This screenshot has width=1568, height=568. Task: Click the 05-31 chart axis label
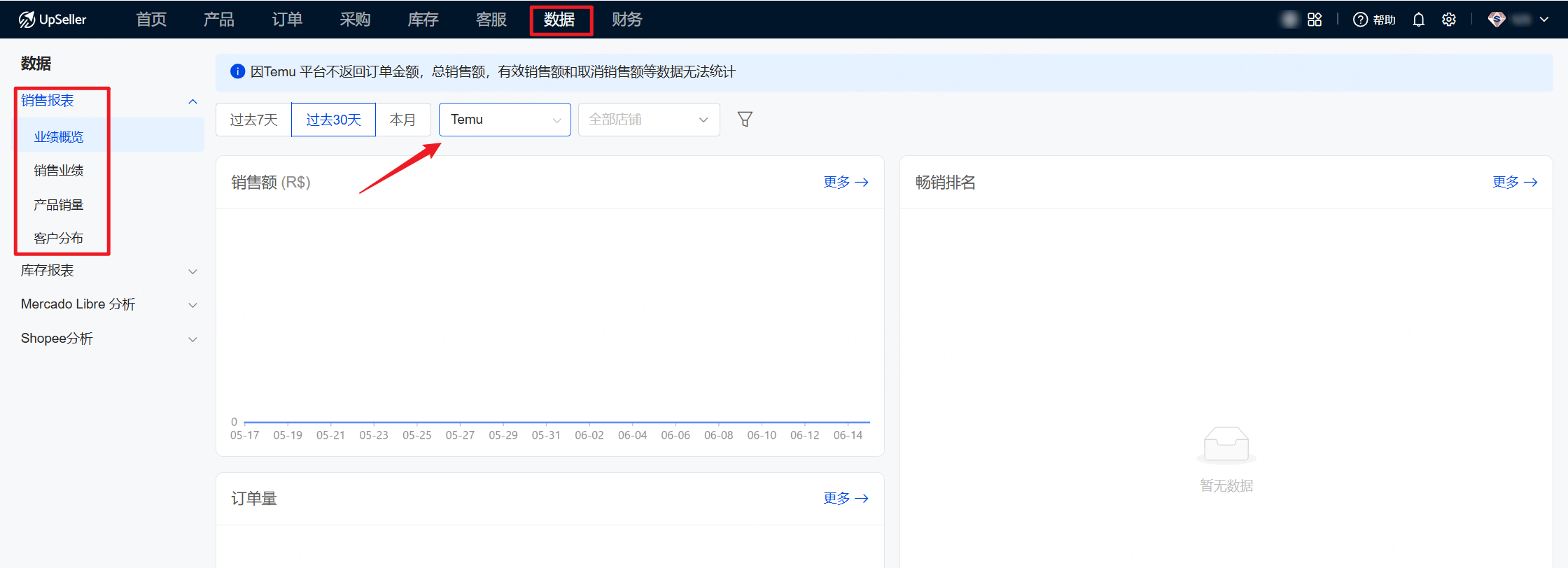(546, 435)
